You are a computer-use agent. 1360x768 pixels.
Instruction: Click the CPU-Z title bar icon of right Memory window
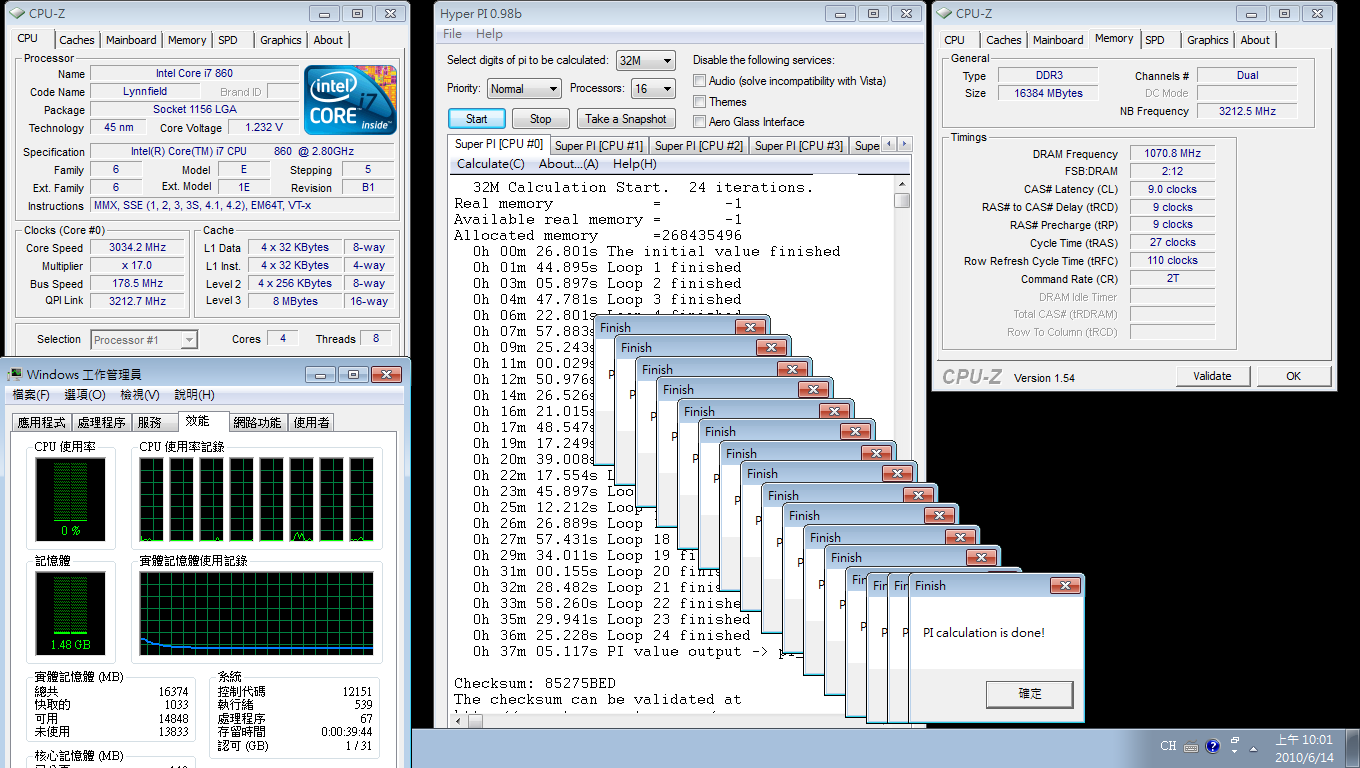click(944, 13)
